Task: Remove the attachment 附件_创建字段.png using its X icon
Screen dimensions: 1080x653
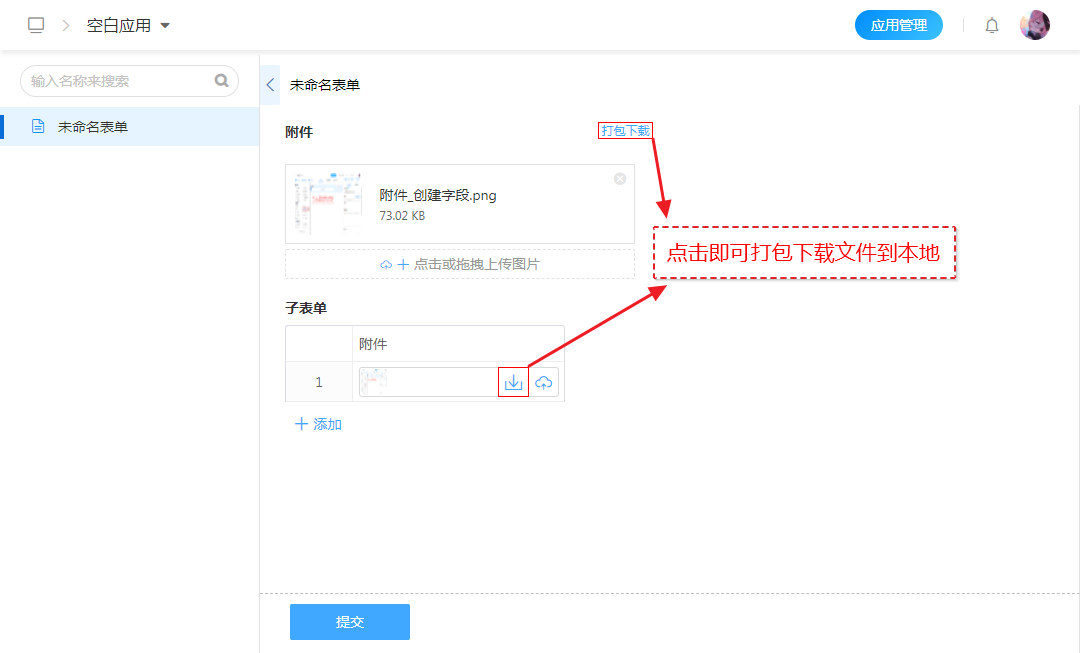Action: [620, 179]
